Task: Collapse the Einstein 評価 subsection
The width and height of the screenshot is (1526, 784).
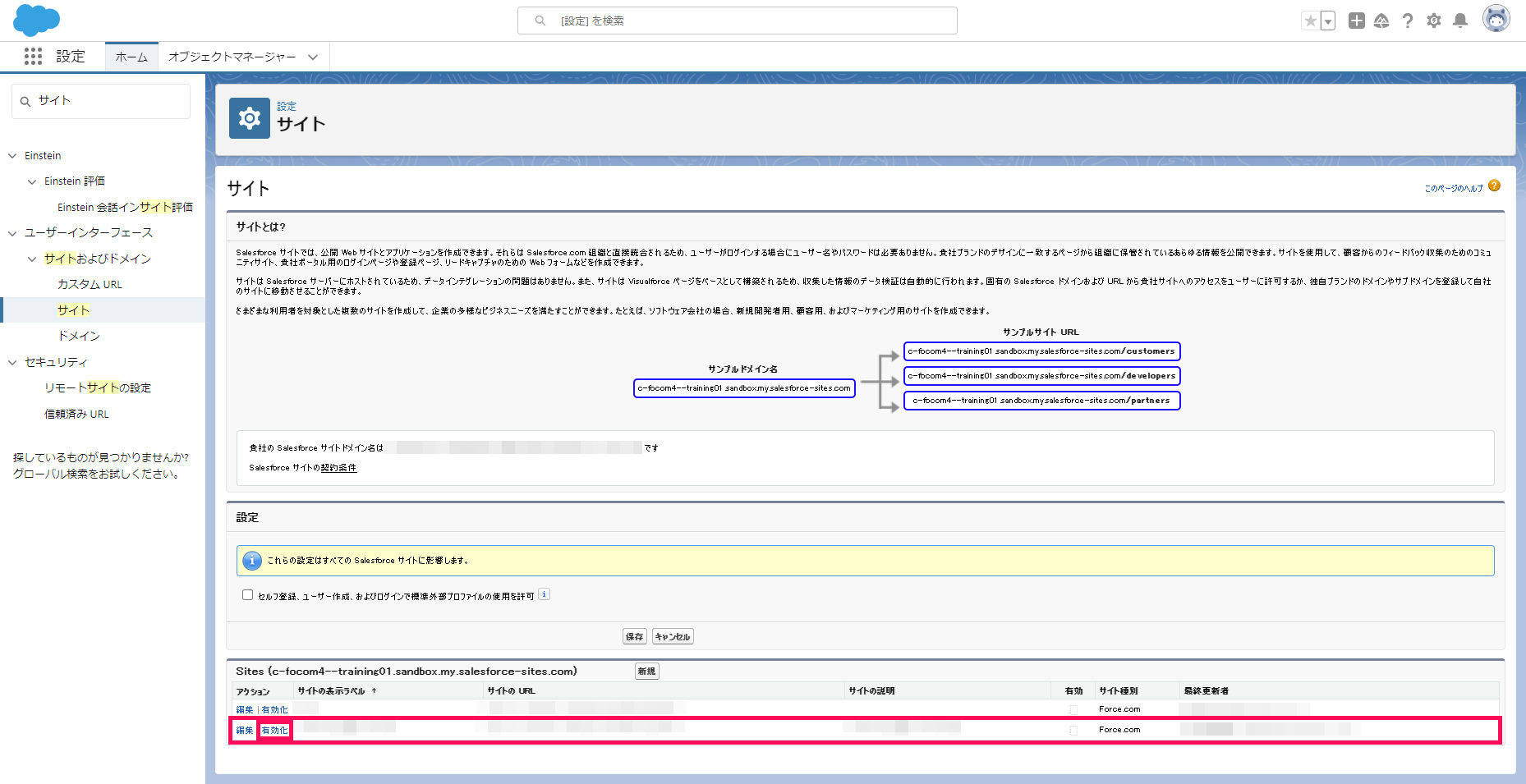Action: [x=32, y=181]
